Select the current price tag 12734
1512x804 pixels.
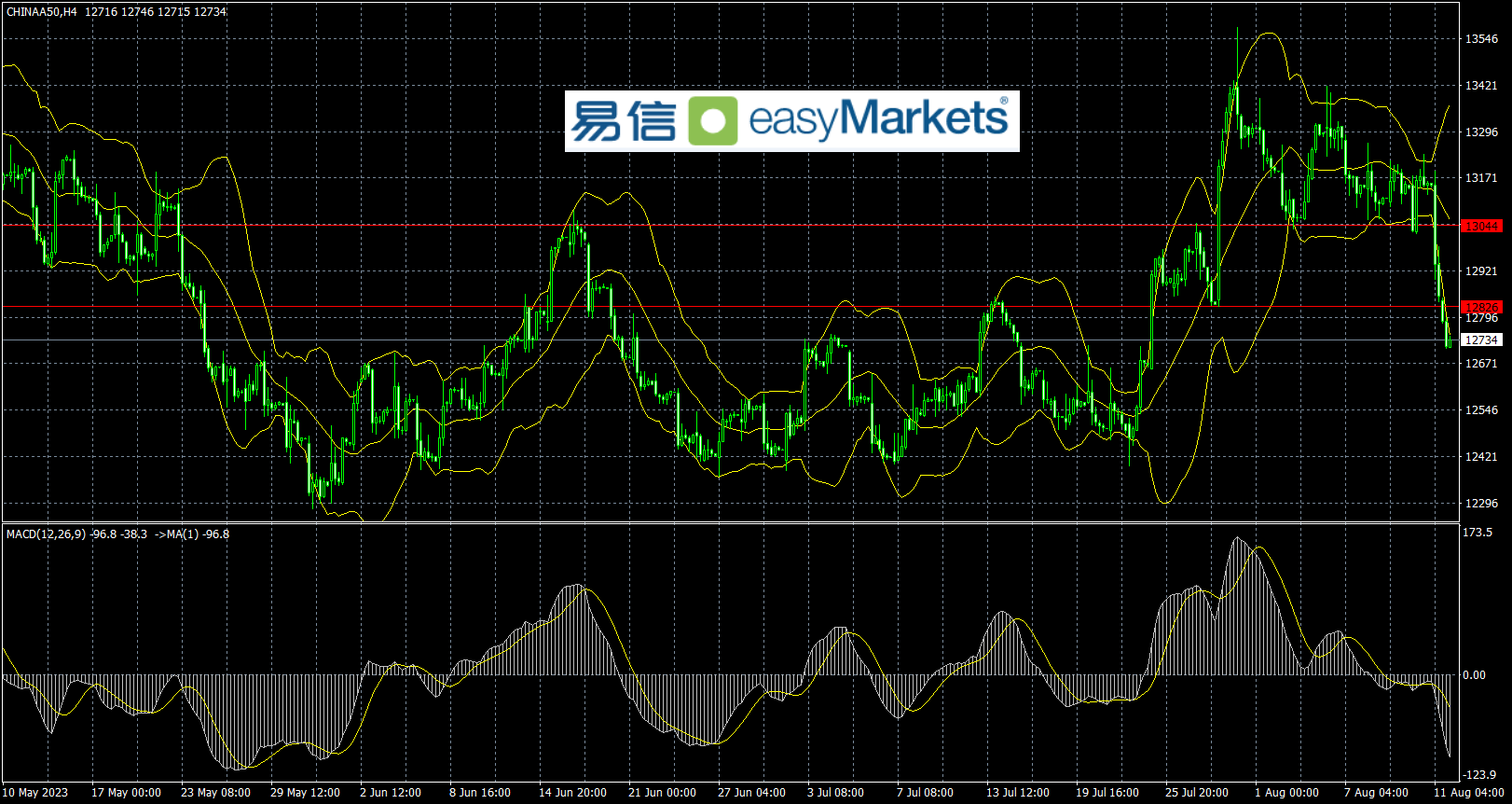(x=1481, y=340)
